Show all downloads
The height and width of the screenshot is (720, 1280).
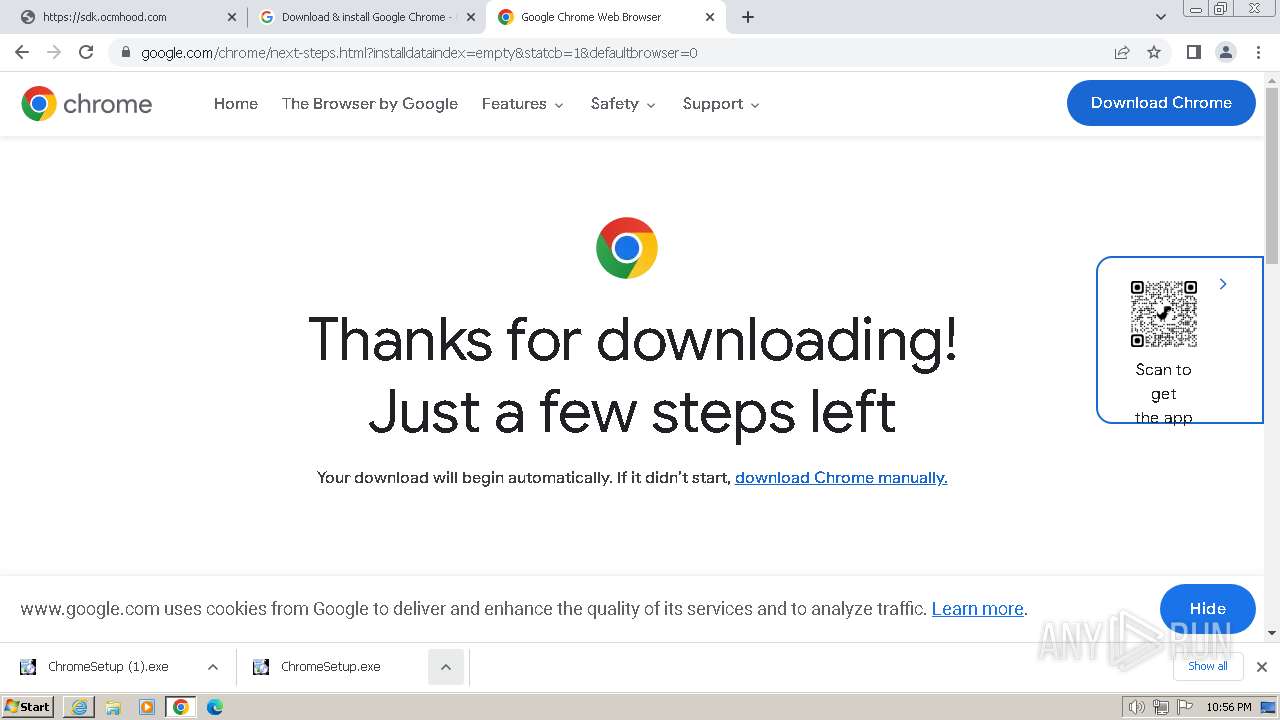[1208, 666]
